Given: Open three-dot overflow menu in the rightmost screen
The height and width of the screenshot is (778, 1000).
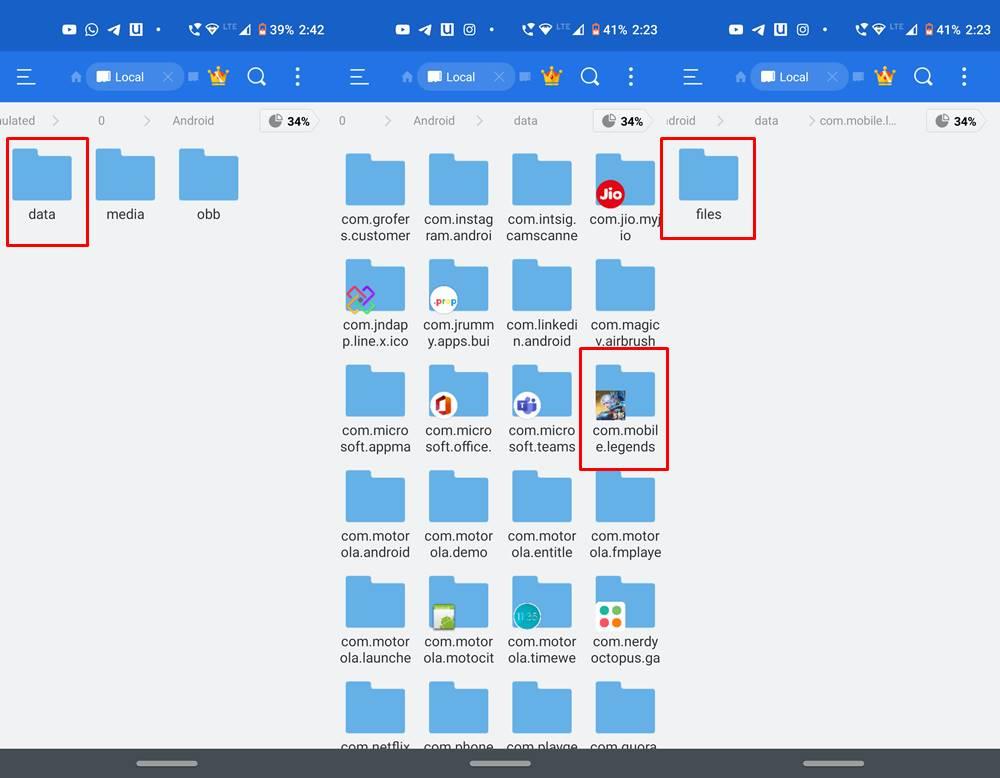Looking at the screenshot, I should point(964,77).
